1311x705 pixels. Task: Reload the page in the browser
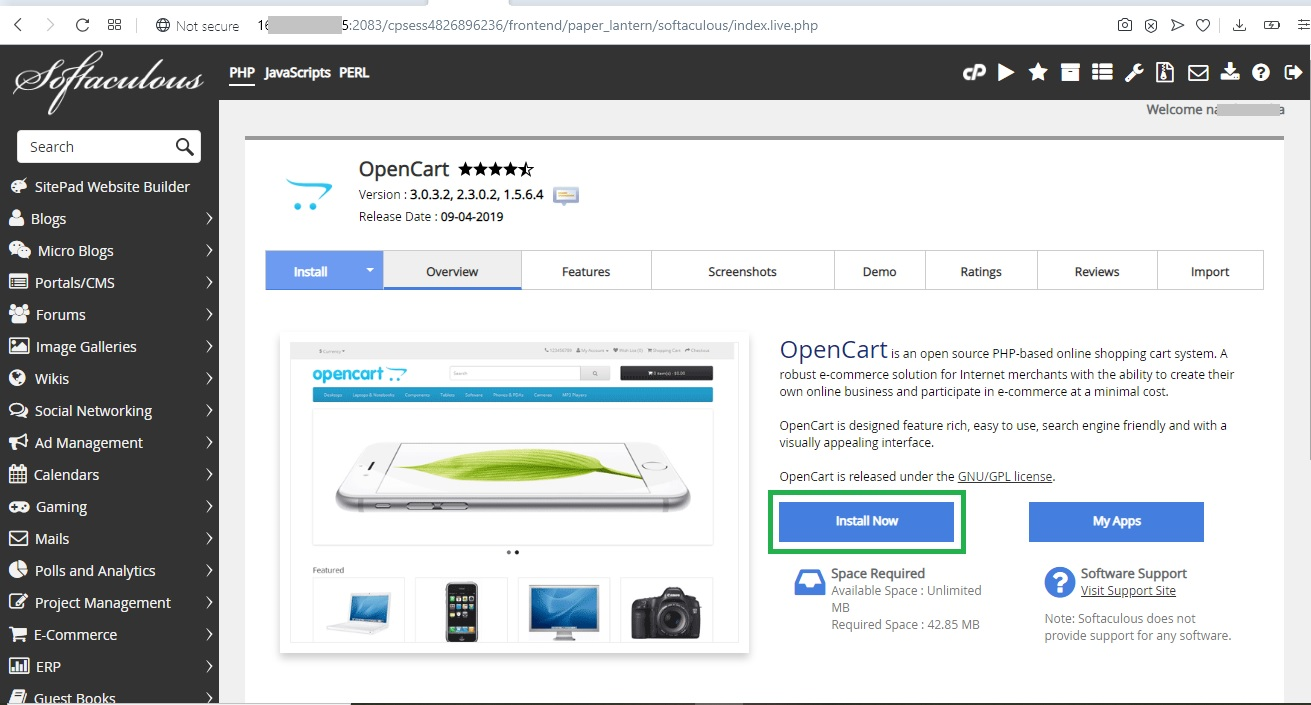(83, 25)
